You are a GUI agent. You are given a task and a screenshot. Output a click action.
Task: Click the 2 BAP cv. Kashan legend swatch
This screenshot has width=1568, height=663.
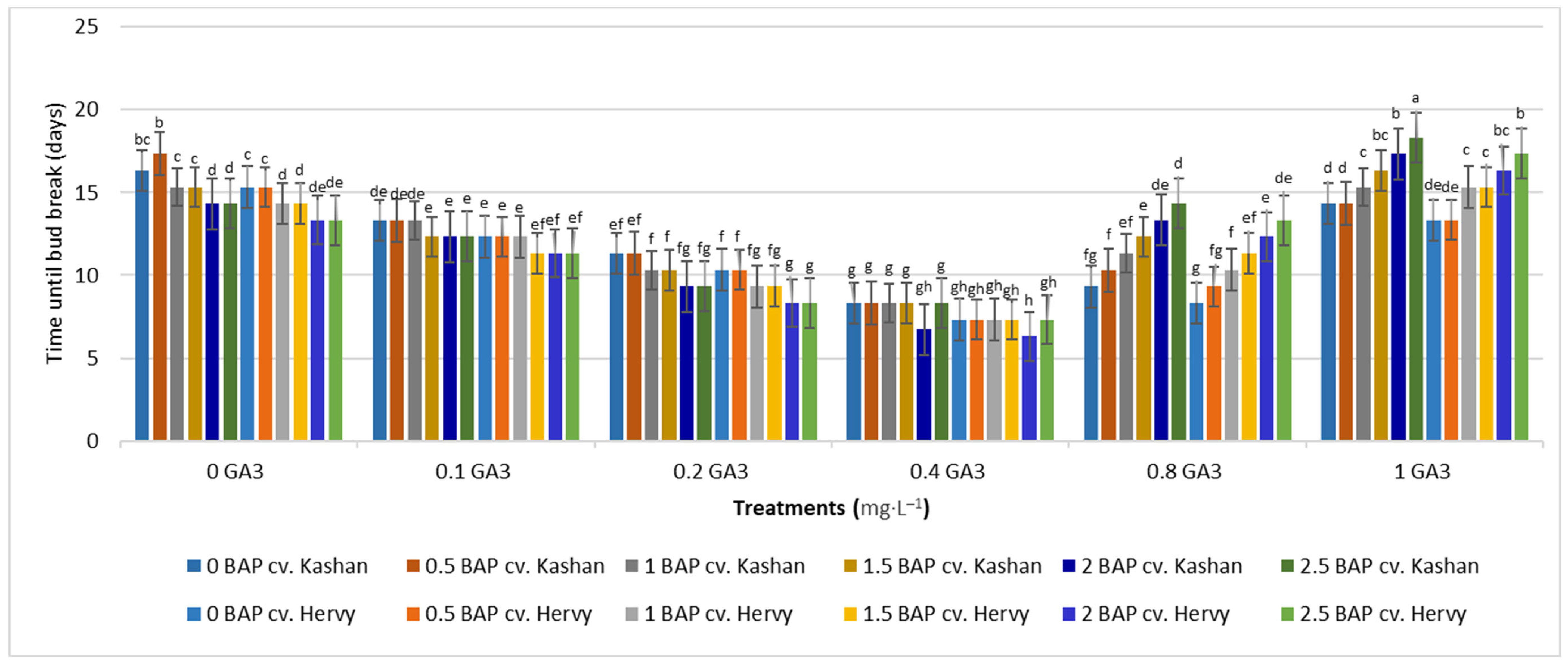coord(1070,566)
